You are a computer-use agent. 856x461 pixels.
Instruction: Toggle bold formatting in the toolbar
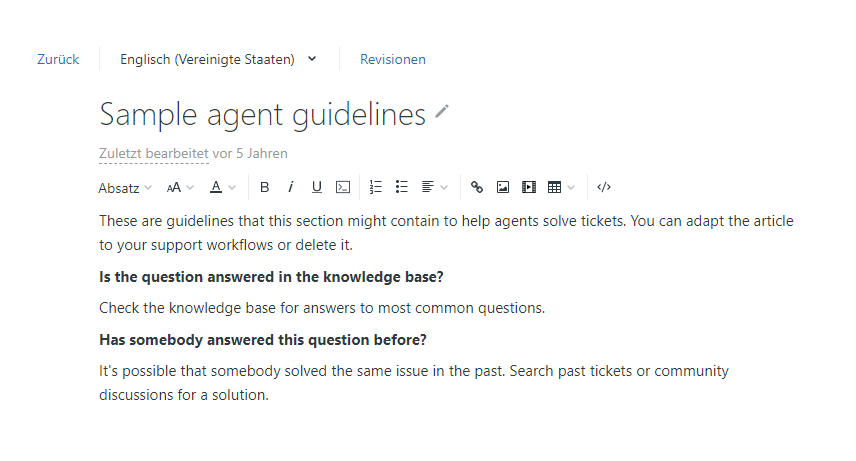pyautogui.click(x=265, y=187)
